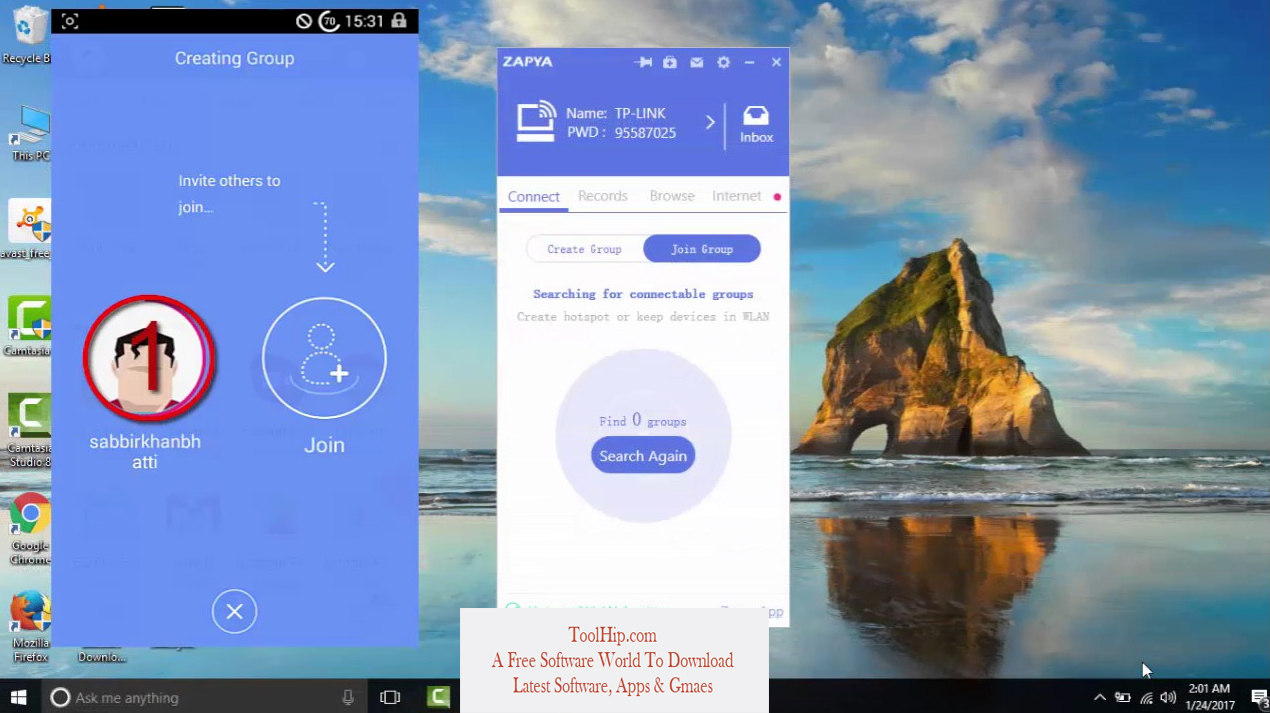Image resolution: width=1270 pixels, height=713 pixels.
Task: Click the computer Wi-Fi hotspot icon in Zapya
Action: 536,122
